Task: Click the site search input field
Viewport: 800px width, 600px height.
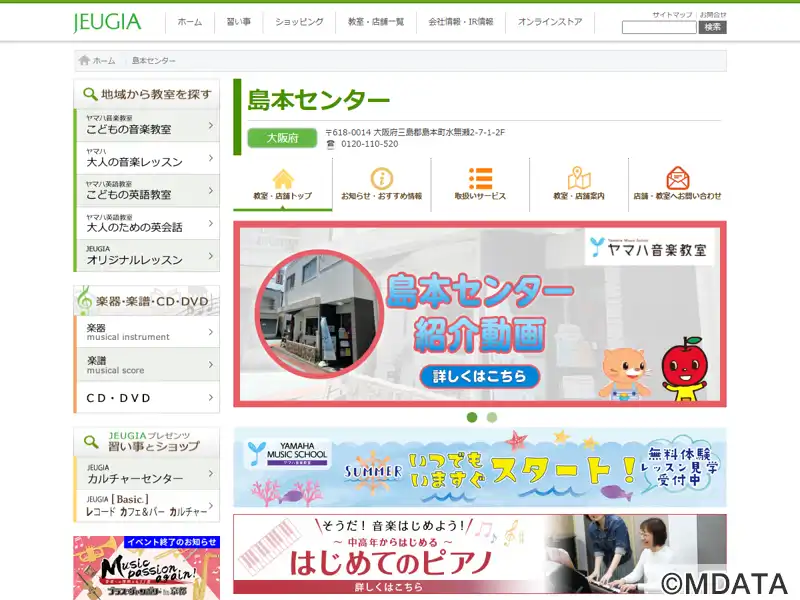Action: point(659,28)
